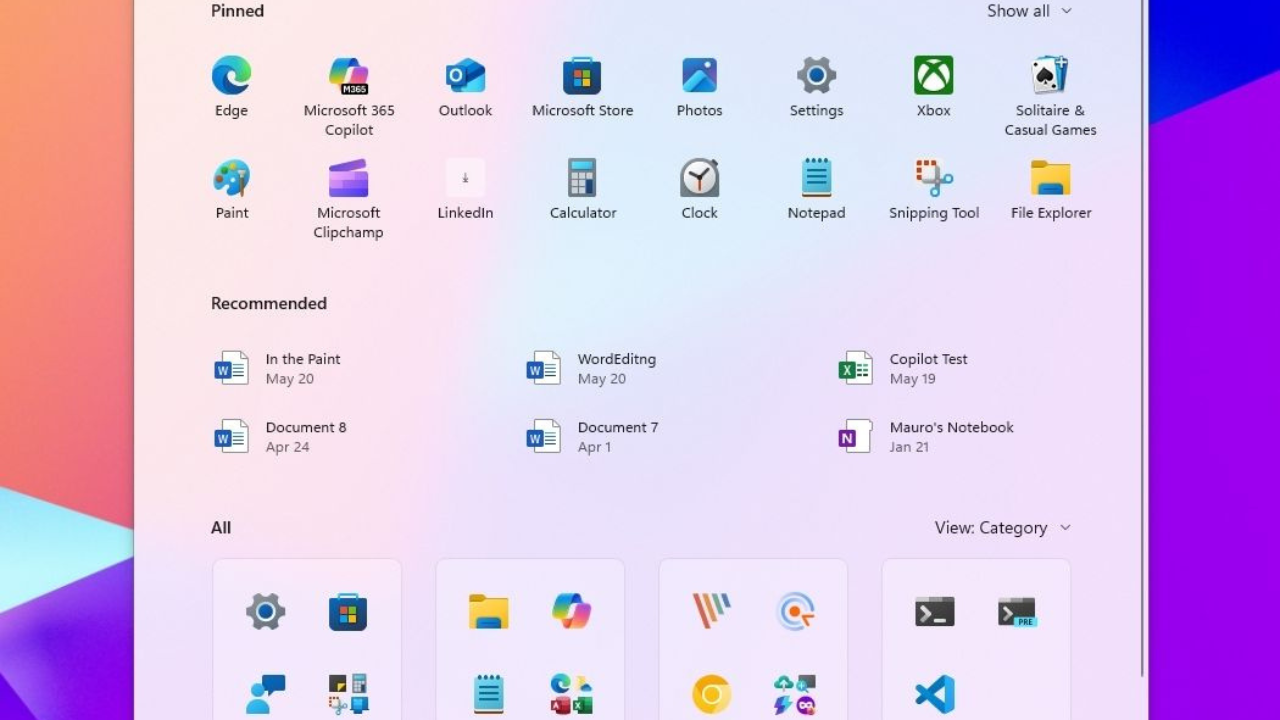Open the View: Category dropdown

1002,528
